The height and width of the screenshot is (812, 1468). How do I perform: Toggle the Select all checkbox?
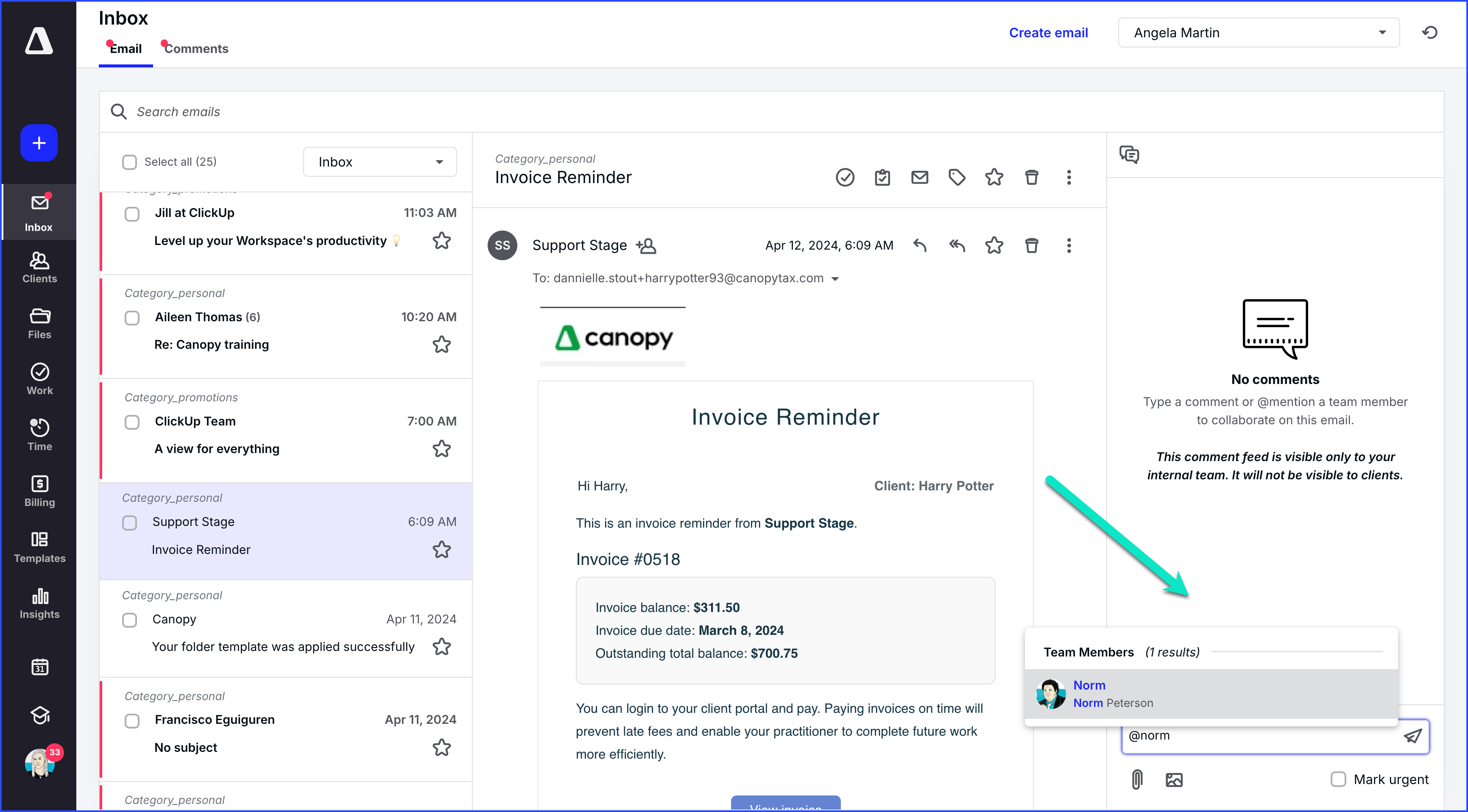click(x=129, y=162)
